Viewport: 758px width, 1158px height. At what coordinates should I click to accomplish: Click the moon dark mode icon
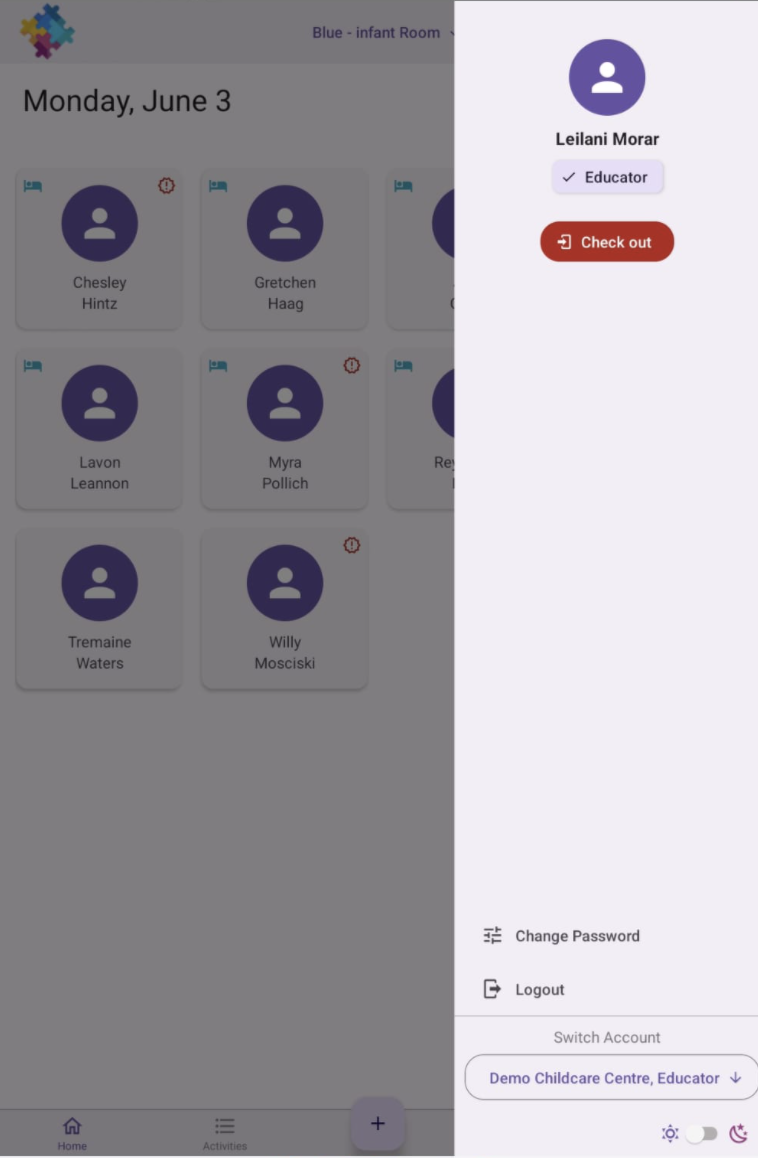coord(738,1133)
